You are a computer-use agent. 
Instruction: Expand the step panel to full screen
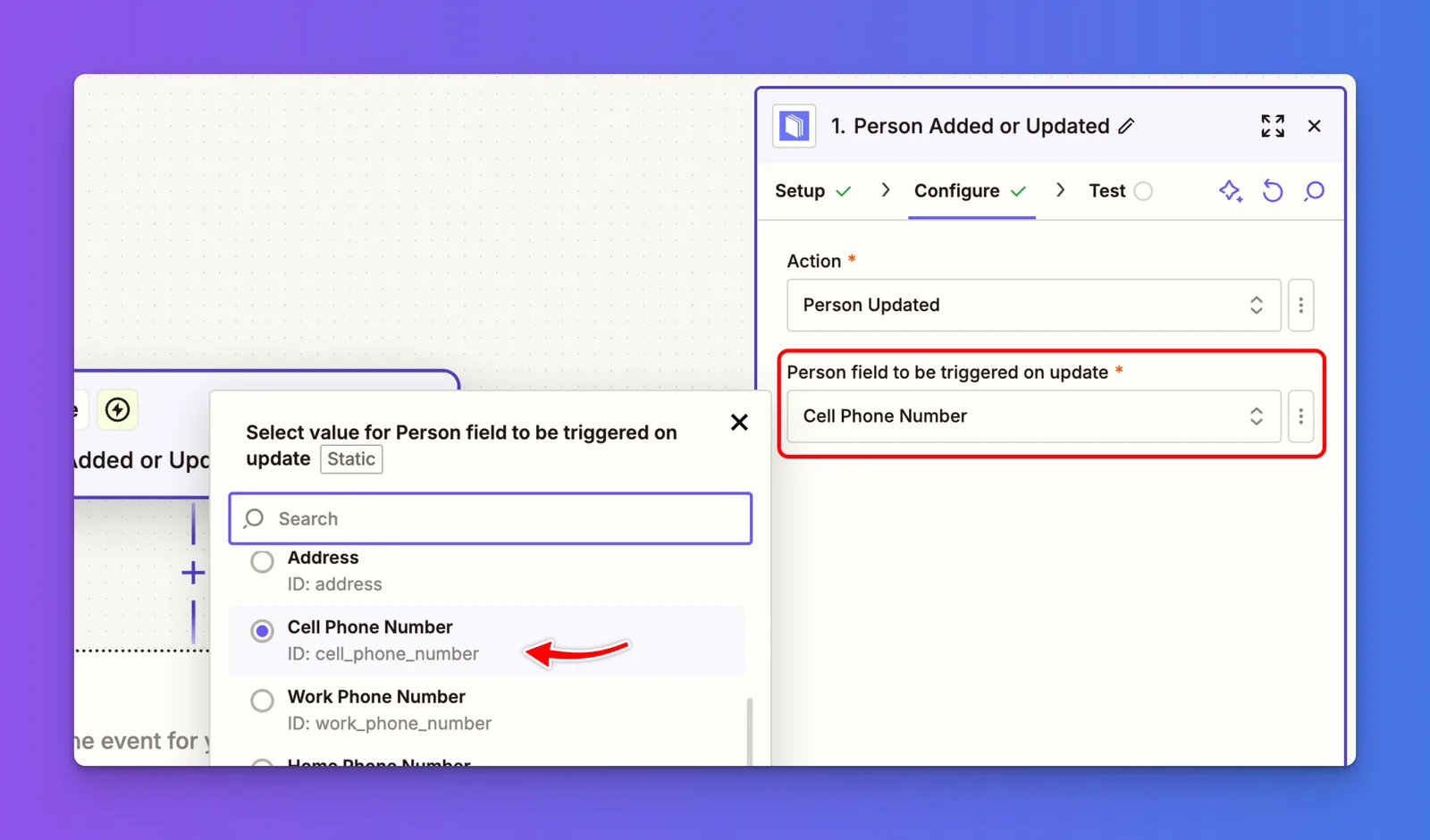pyautogui.click(x=1273, y=126)
